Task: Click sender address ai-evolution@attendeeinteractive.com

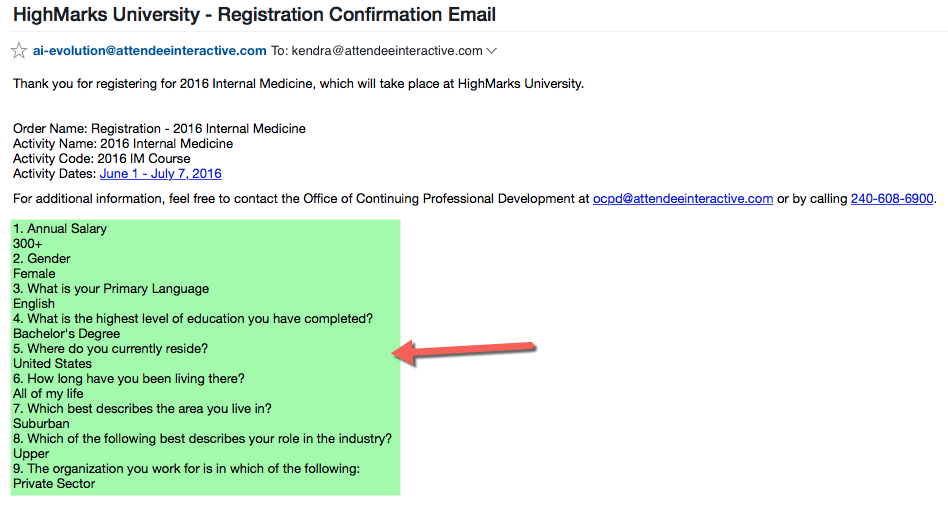Action: point(150,51)
